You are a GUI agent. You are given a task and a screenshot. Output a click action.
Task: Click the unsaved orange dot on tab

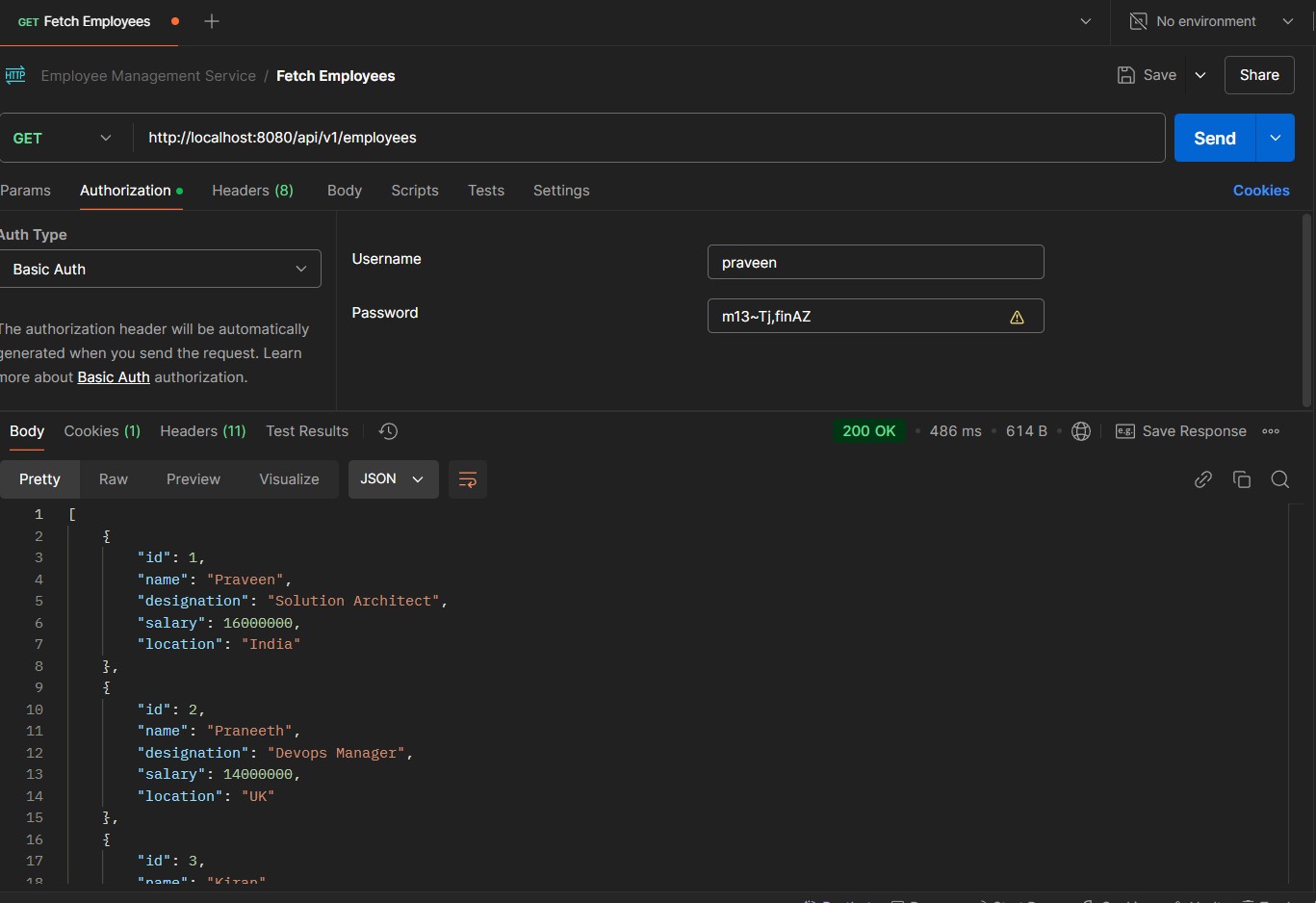175,21
